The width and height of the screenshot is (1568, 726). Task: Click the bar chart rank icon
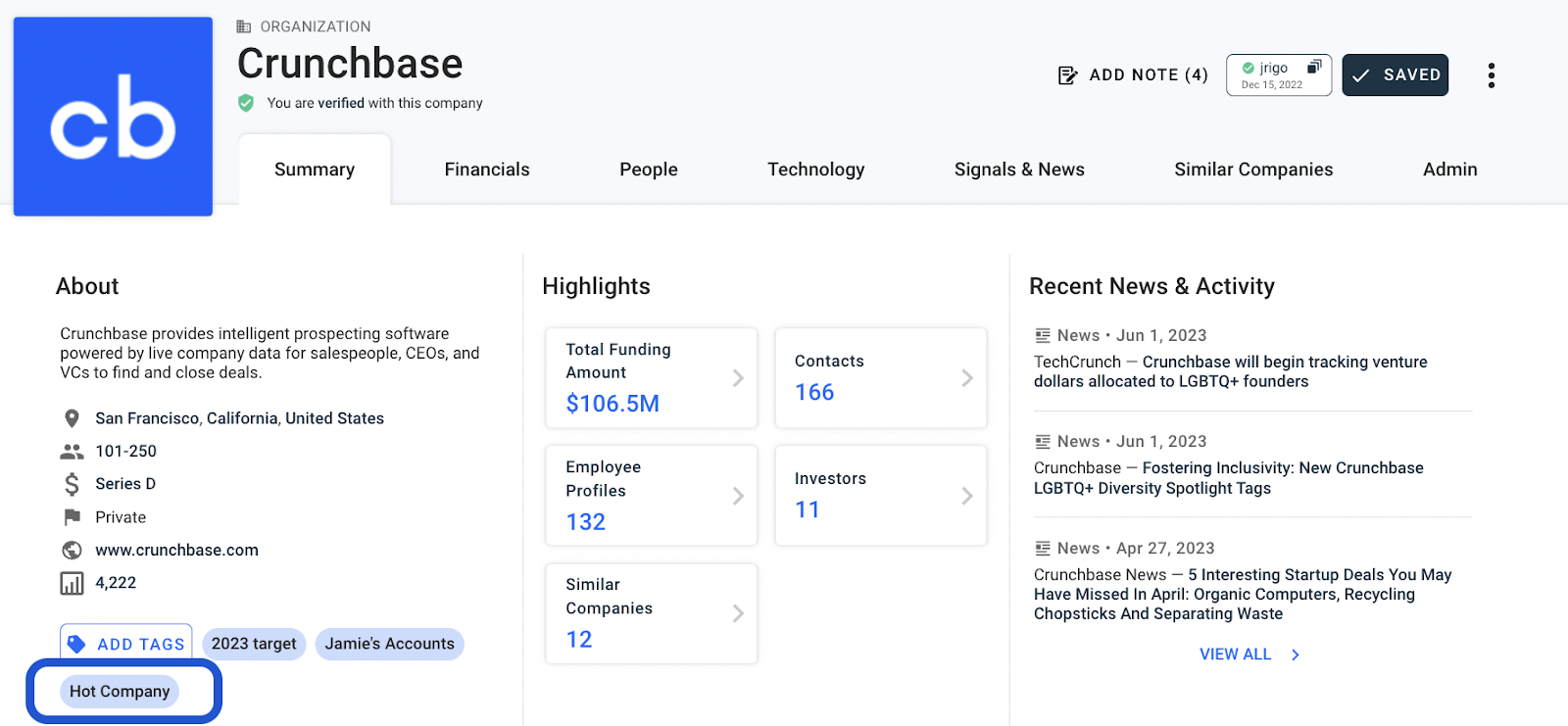coord(72,583)
